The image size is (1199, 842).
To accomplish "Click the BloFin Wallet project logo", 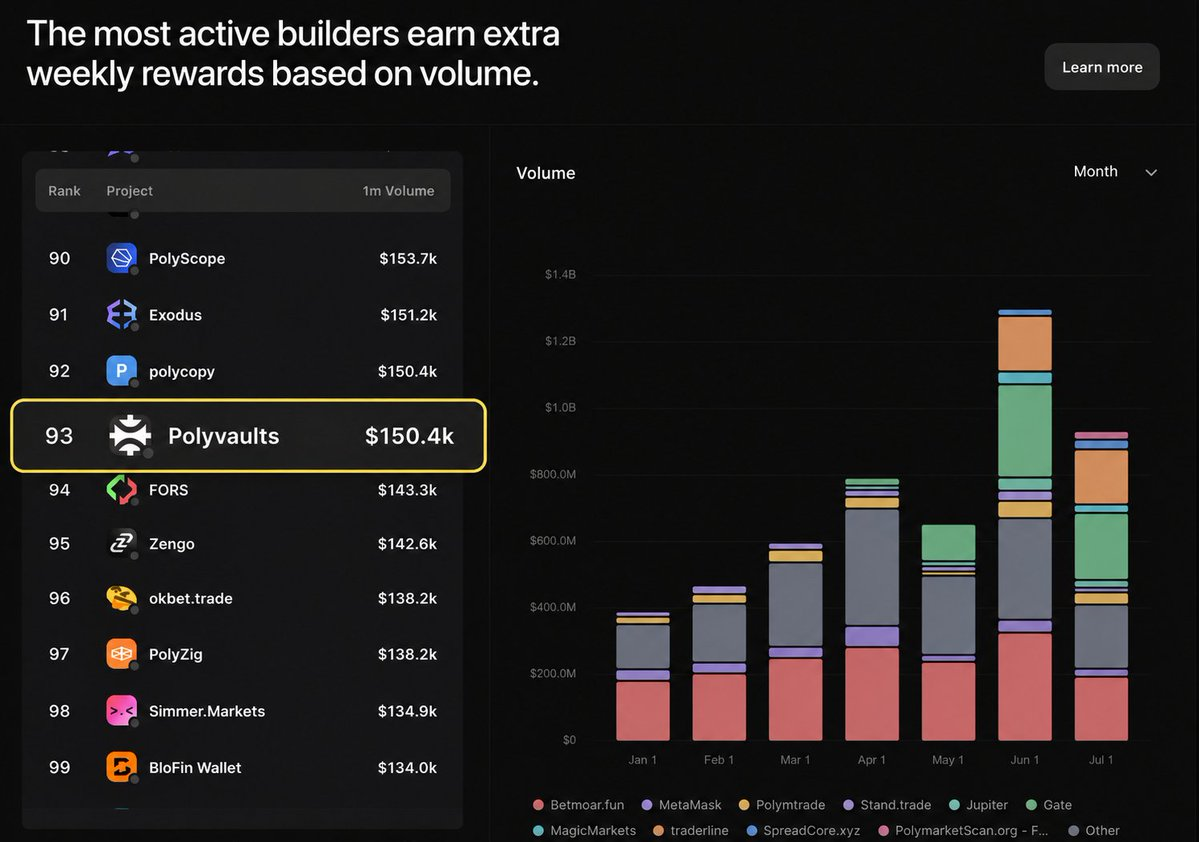I will [x=122, y=767].
